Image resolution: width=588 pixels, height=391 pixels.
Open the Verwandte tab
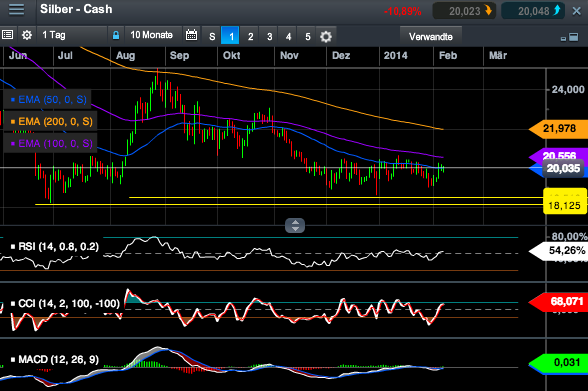pyautogui.click(x=430, y=37)
